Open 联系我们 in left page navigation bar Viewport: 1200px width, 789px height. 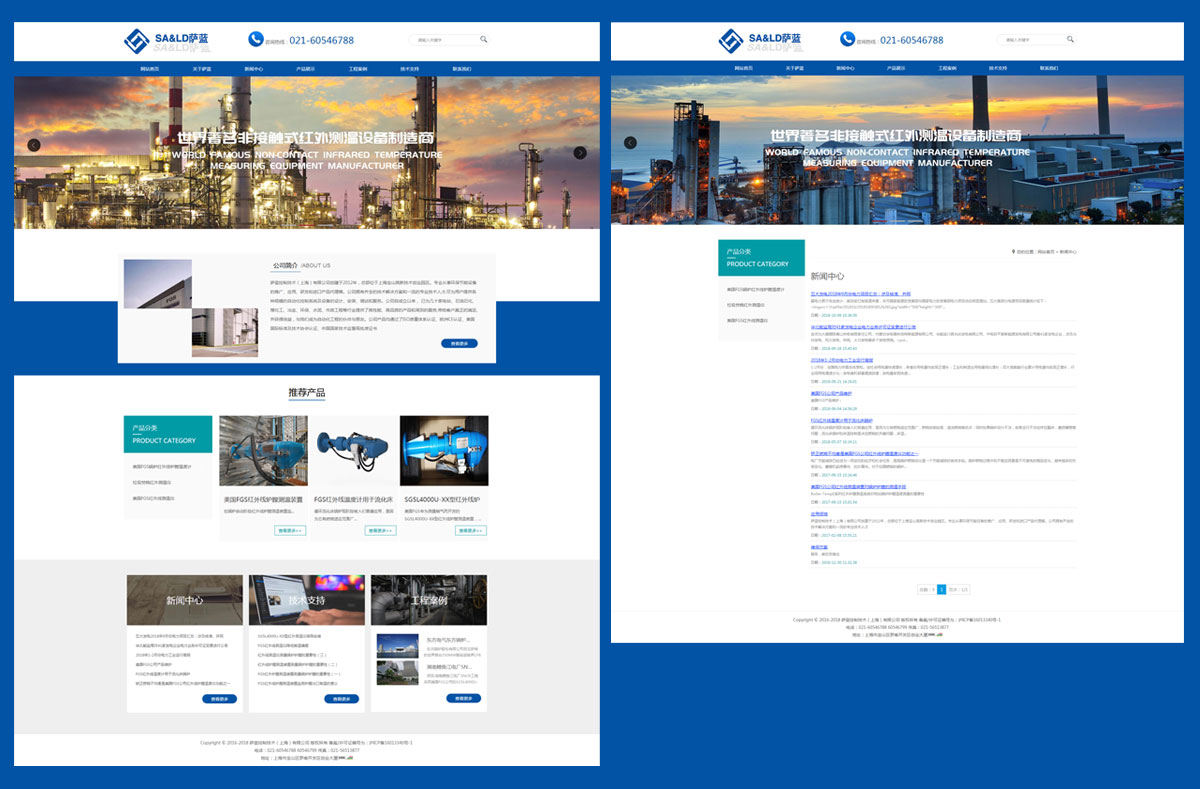pos(462,69)
